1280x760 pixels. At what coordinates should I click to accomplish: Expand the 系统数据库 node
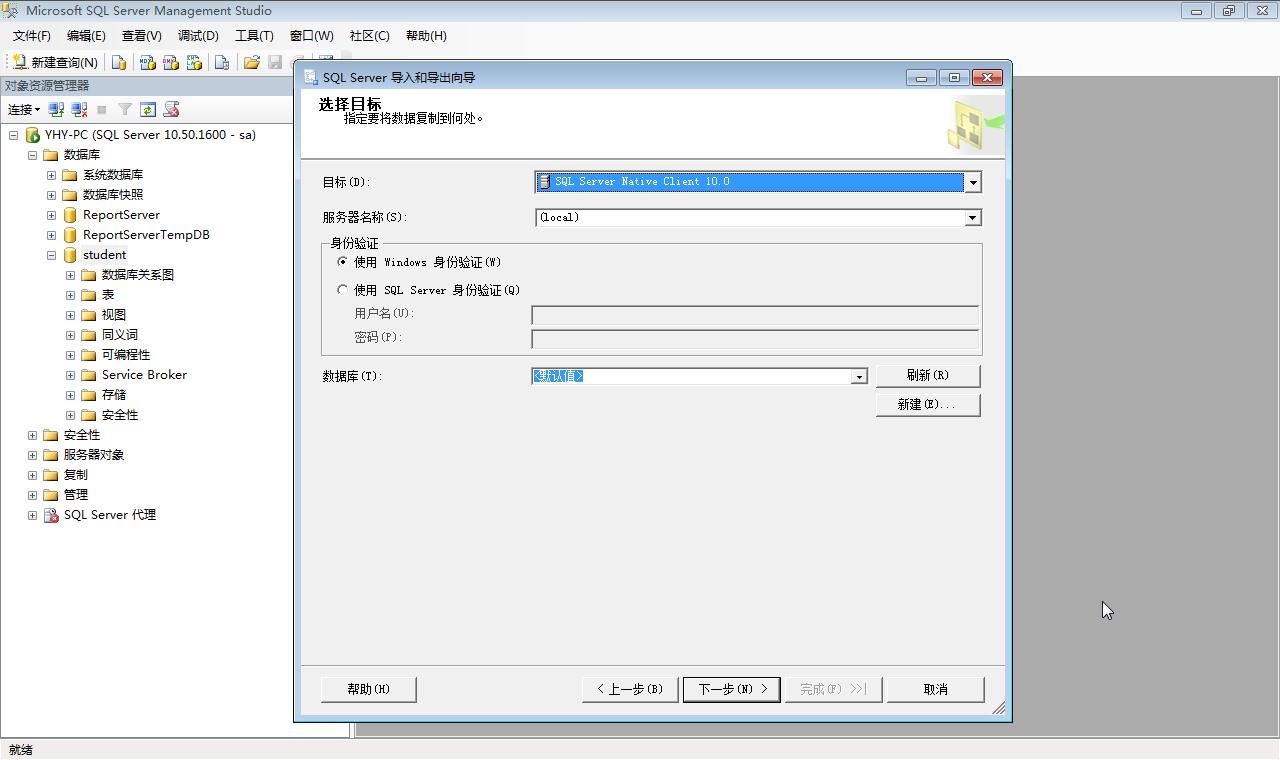[x=51, y=175]
